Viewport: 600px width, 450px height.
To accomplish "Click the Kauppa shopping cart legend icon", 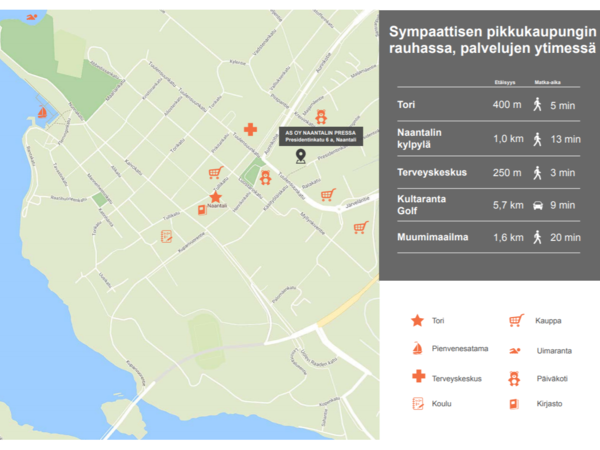I will [515, 321].
